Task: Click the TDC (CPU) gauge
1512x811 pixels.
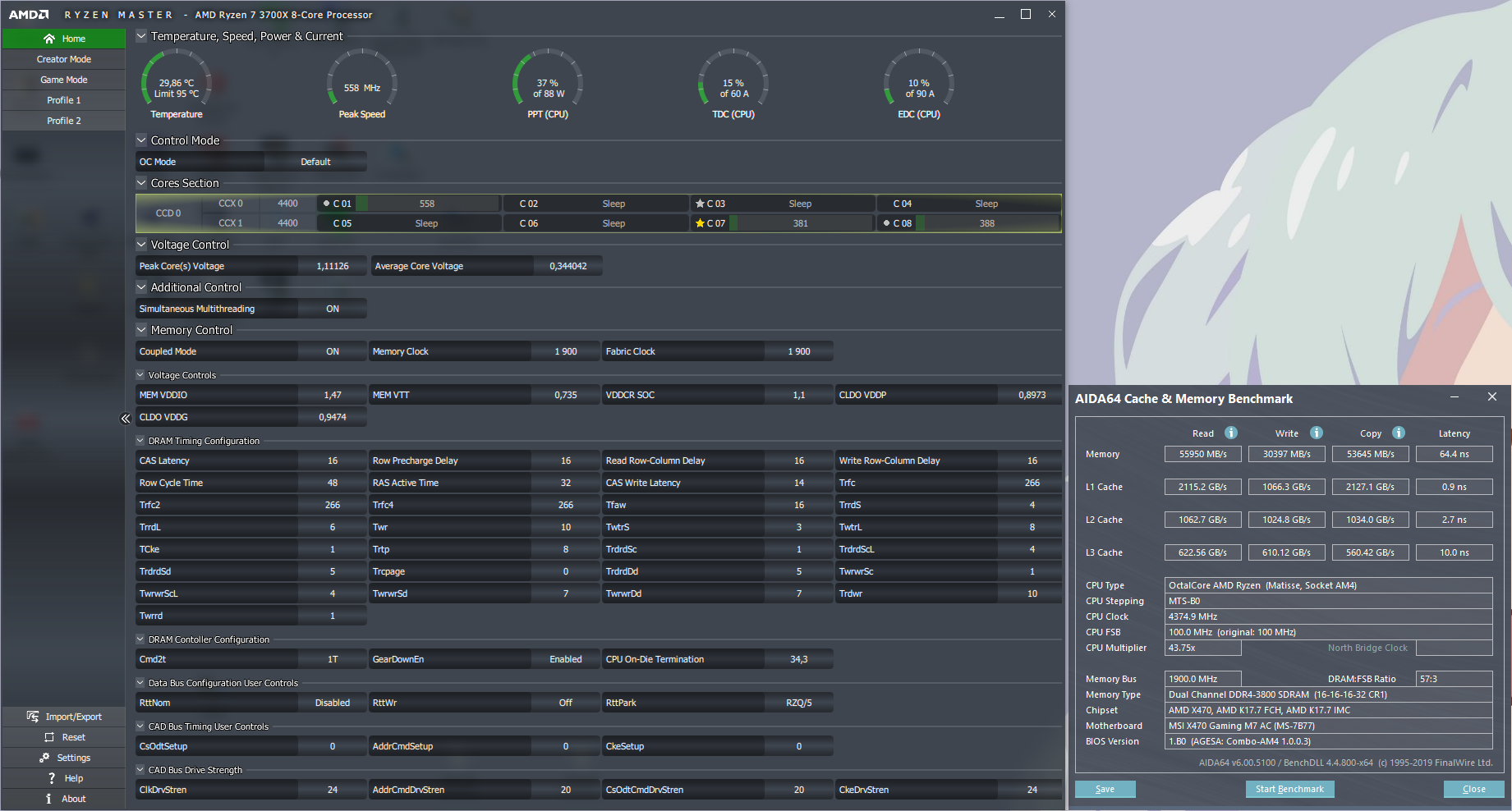Action: (x=733, y=85)
